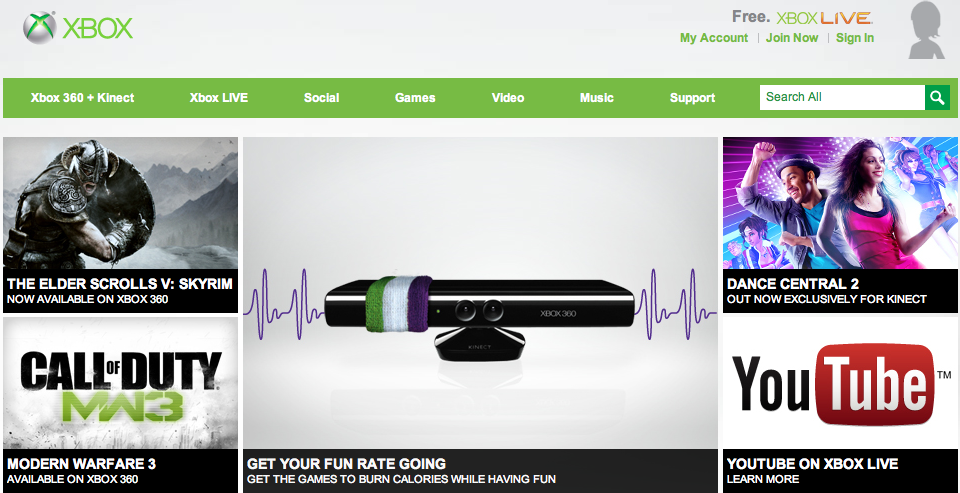Open the Support menu item

(x=692, y=98)
